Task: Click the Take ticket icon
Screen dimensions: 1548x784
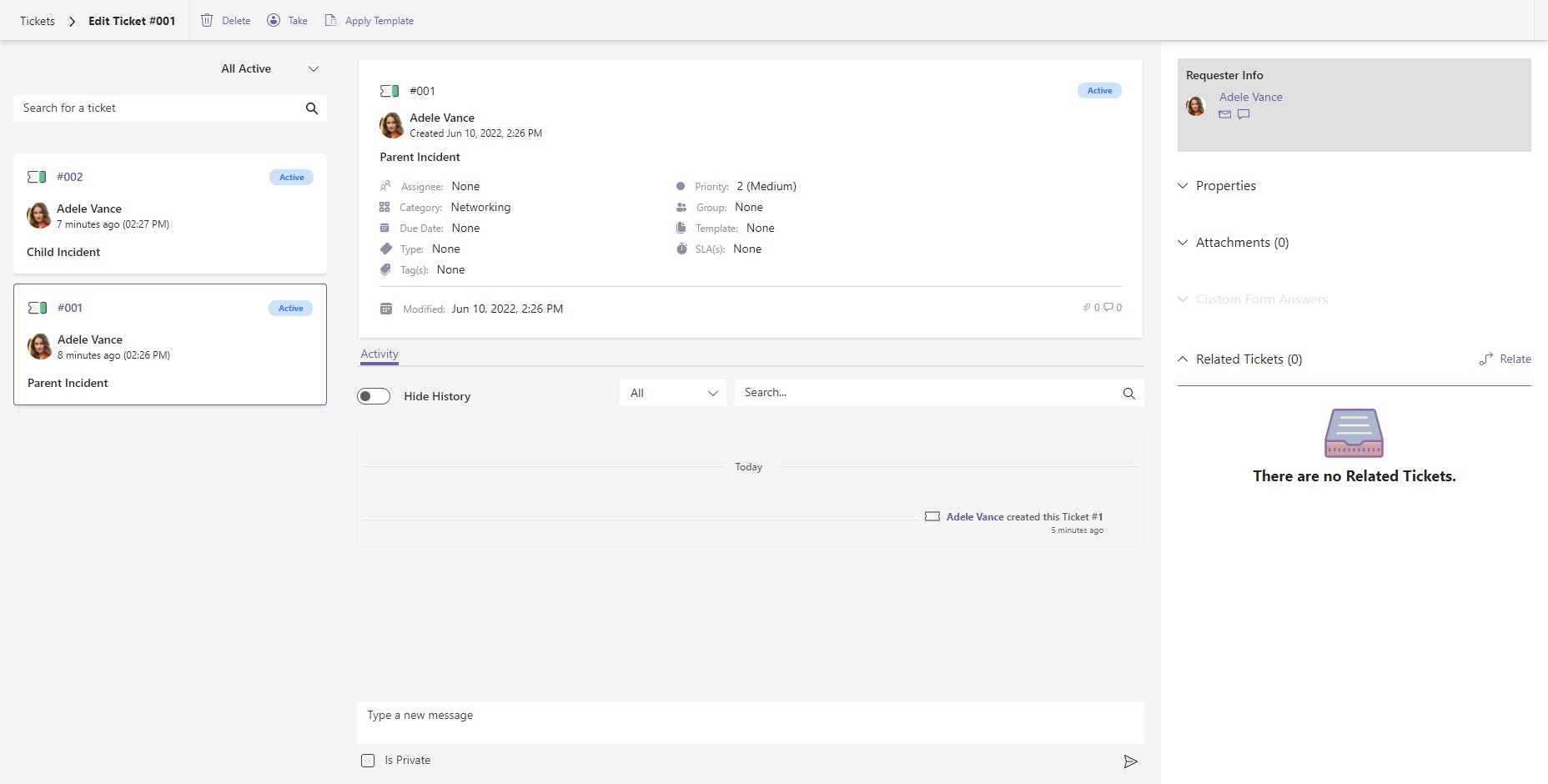Action: point(274,20)
